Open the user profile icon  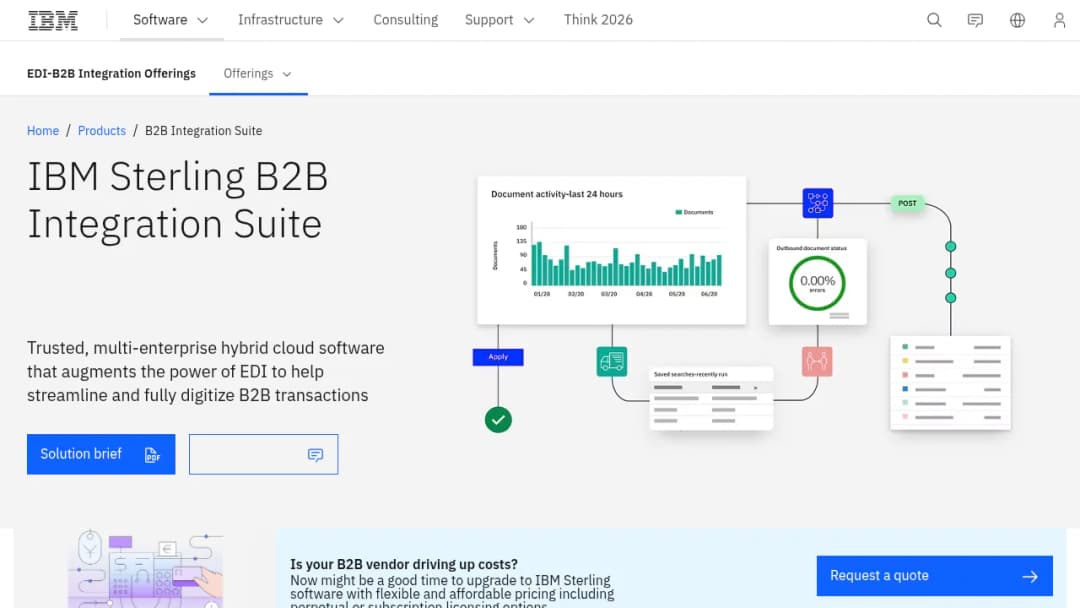(x=1059, y=20)
